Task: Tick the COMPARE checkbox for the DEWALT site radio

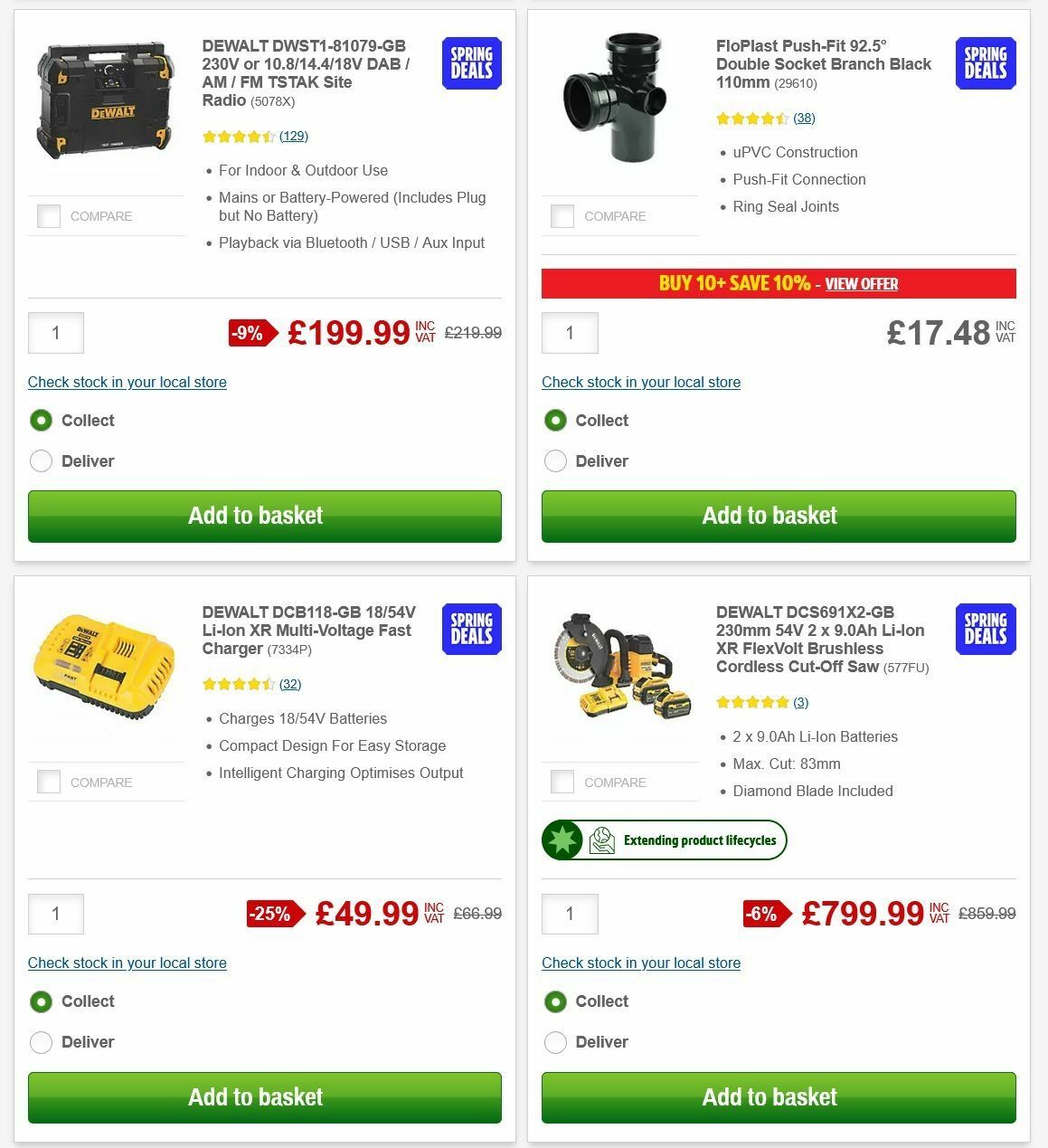Action: [x=48, y=216]
